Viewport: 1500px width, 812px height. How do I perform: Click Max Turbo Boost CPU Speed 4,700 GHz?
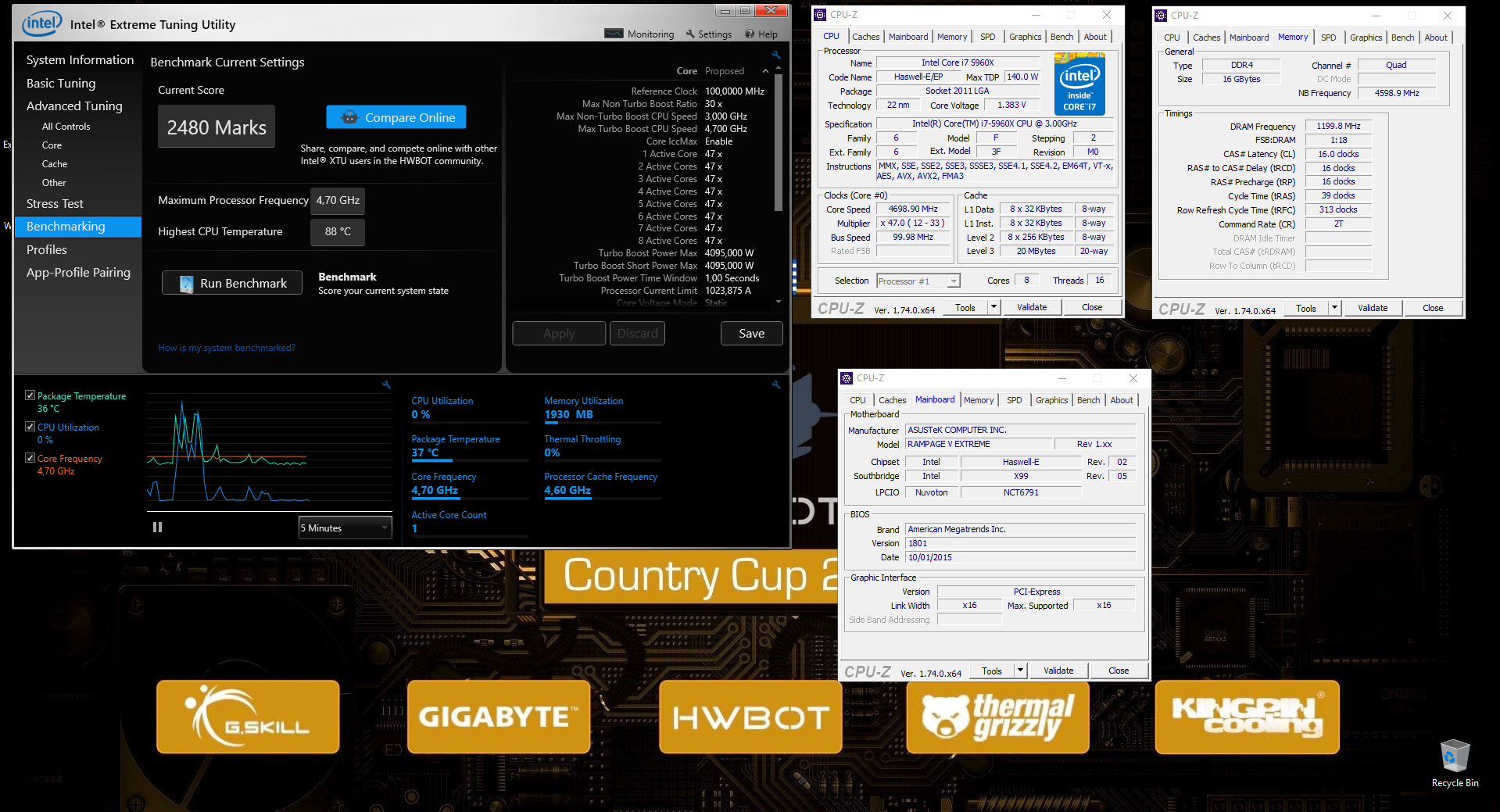coord(726,129)
